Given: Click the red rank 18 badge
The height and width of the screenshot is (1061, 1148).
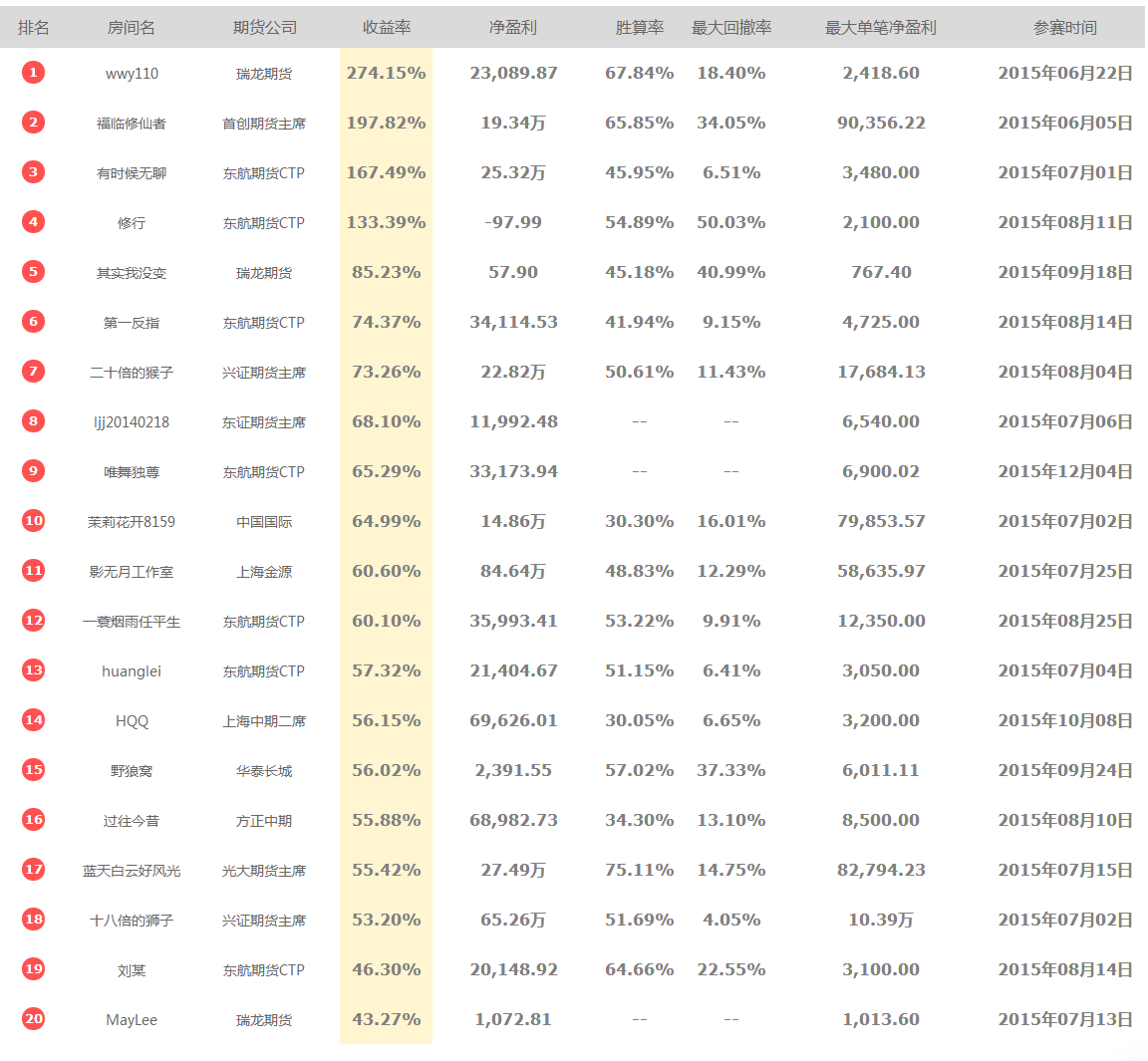Looking at the screenshot, I should [33, 920].
